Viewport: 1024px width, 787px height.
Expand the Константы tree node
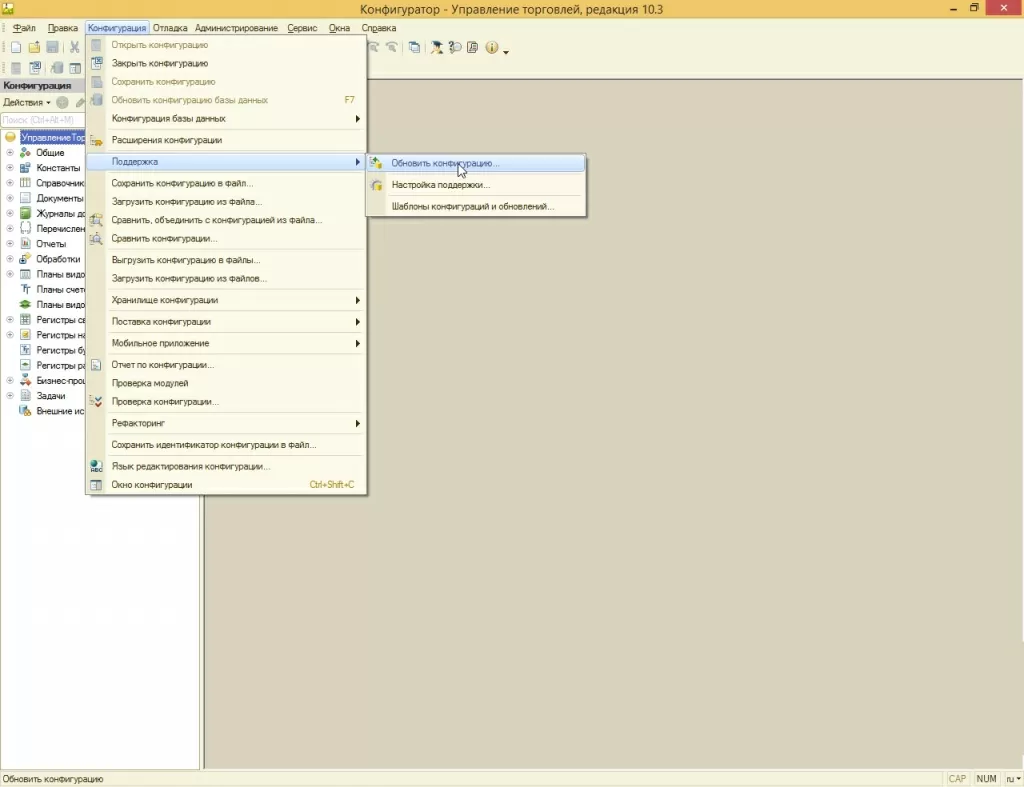[x=10, y=168]
